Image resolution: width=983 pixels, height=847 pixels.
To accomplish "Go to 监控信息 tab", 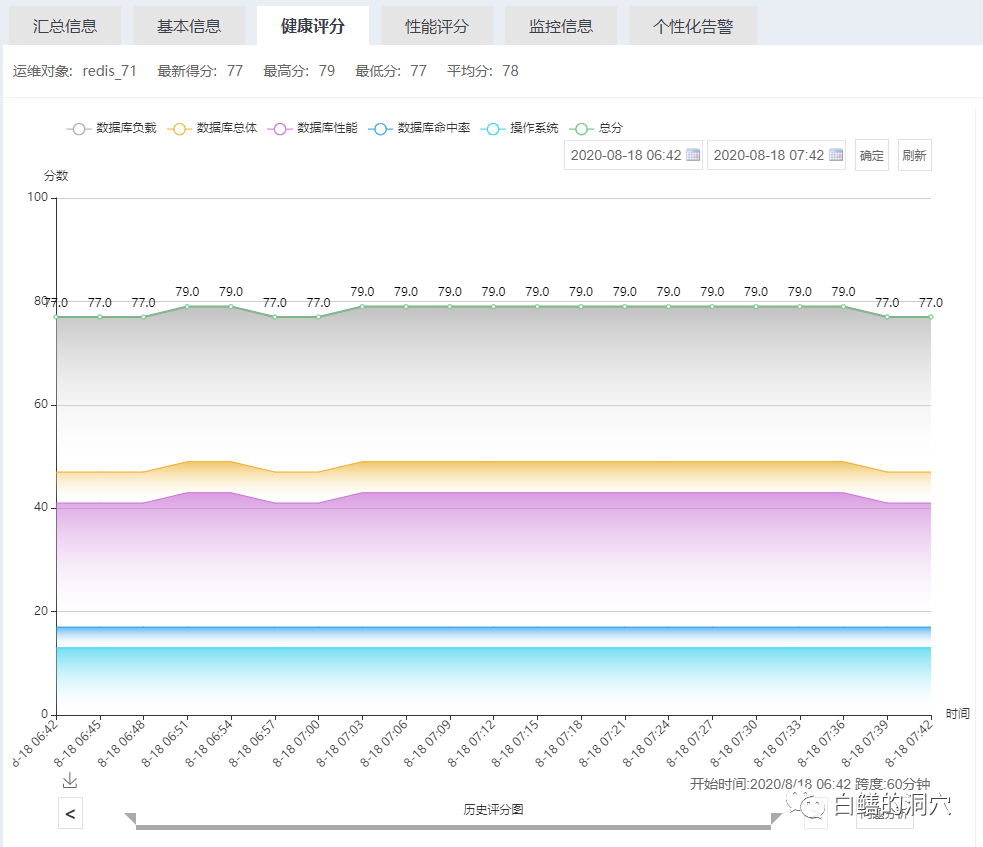I will 561,26.
